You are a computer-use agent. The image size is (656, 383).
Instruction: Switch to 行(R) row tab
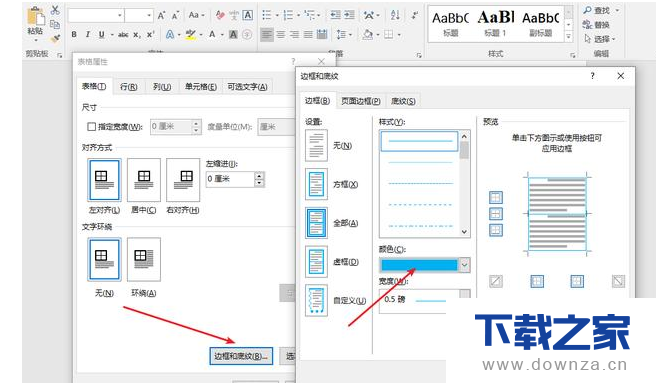pos(128,87)
